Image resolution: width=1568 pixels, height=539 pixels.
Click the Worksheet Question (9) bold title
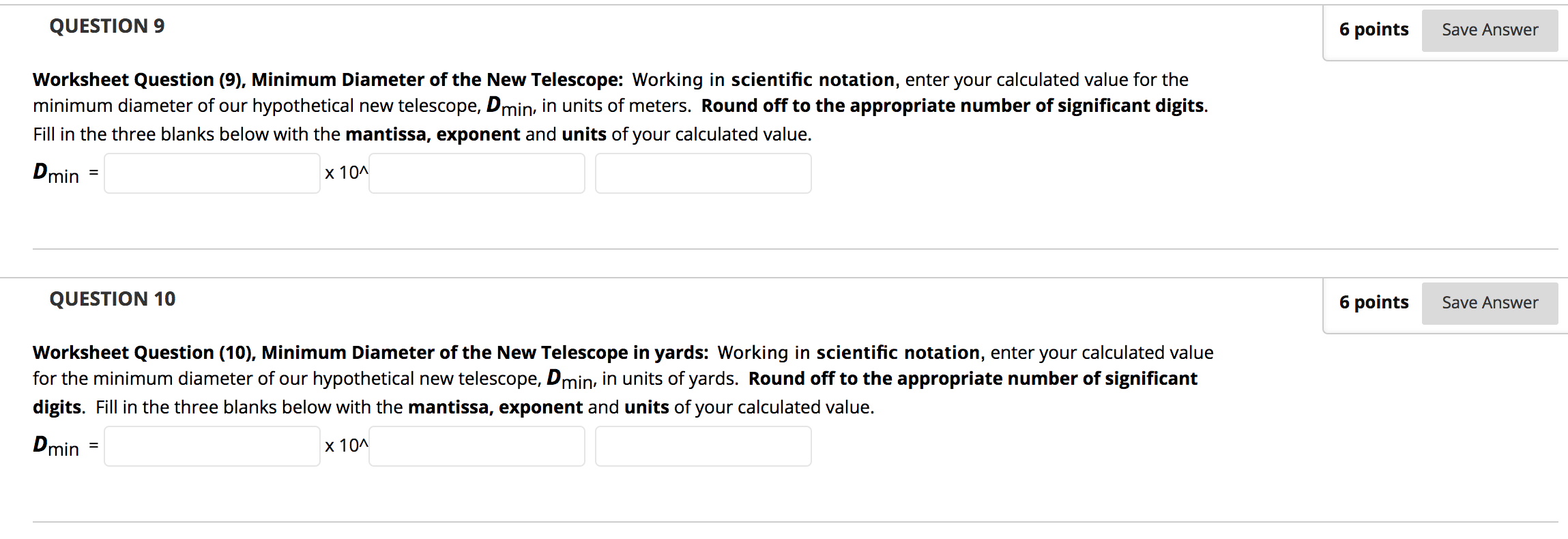click(328, 80)
